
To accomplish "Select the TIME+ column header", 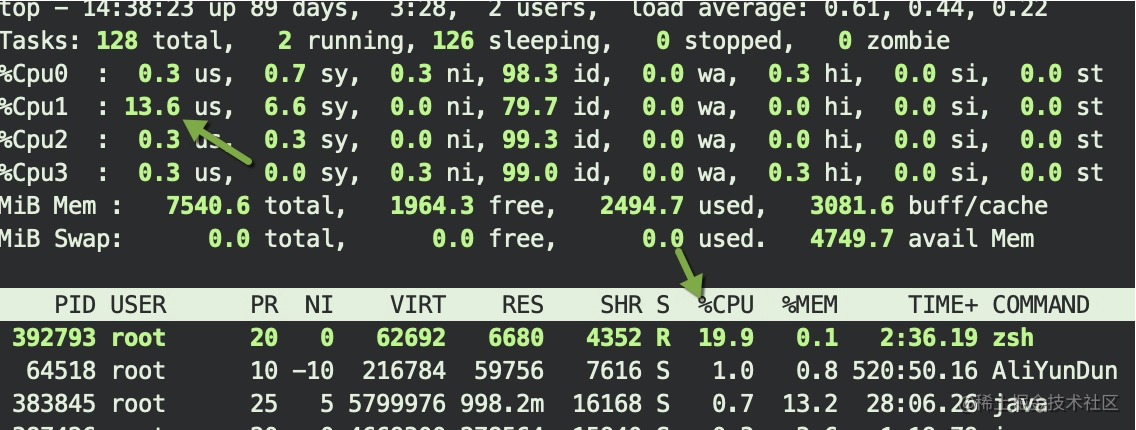I will (943, 305).
